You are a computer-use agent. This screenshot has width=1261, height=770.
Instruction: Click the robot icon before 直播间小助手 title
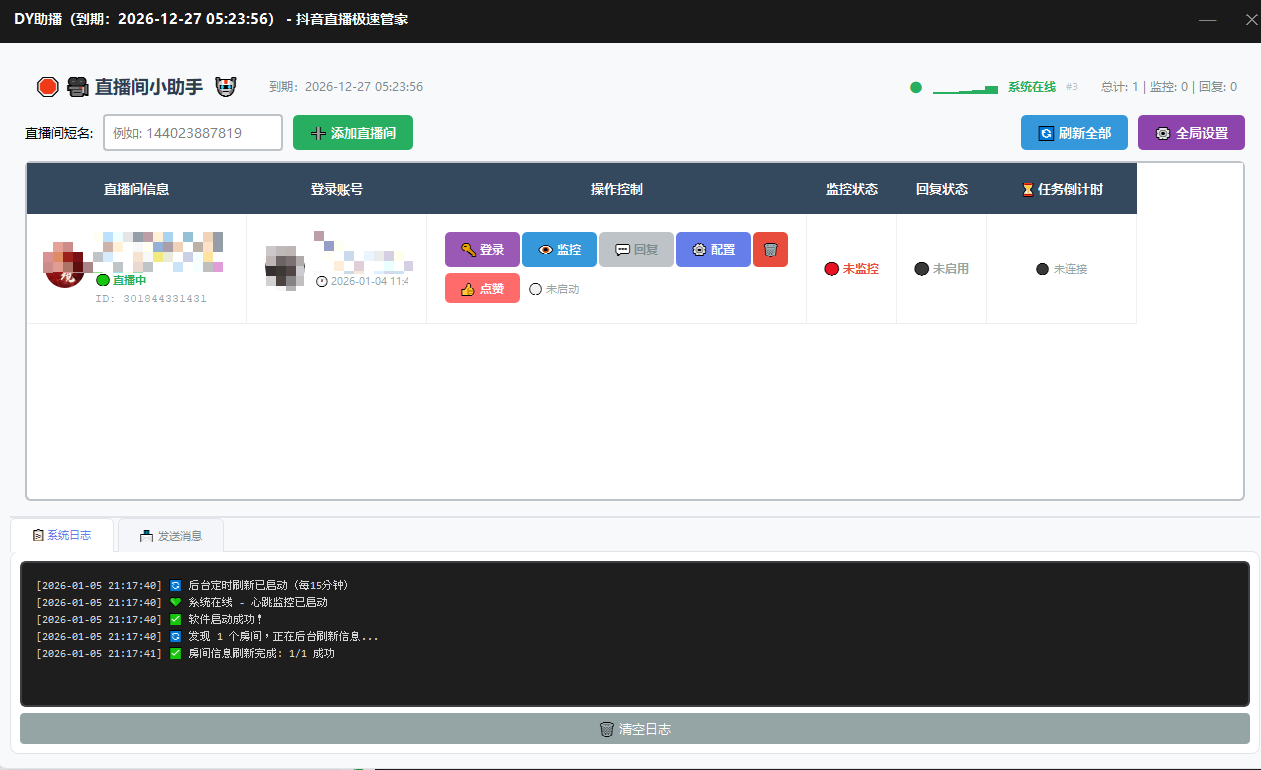click(78, 87)
